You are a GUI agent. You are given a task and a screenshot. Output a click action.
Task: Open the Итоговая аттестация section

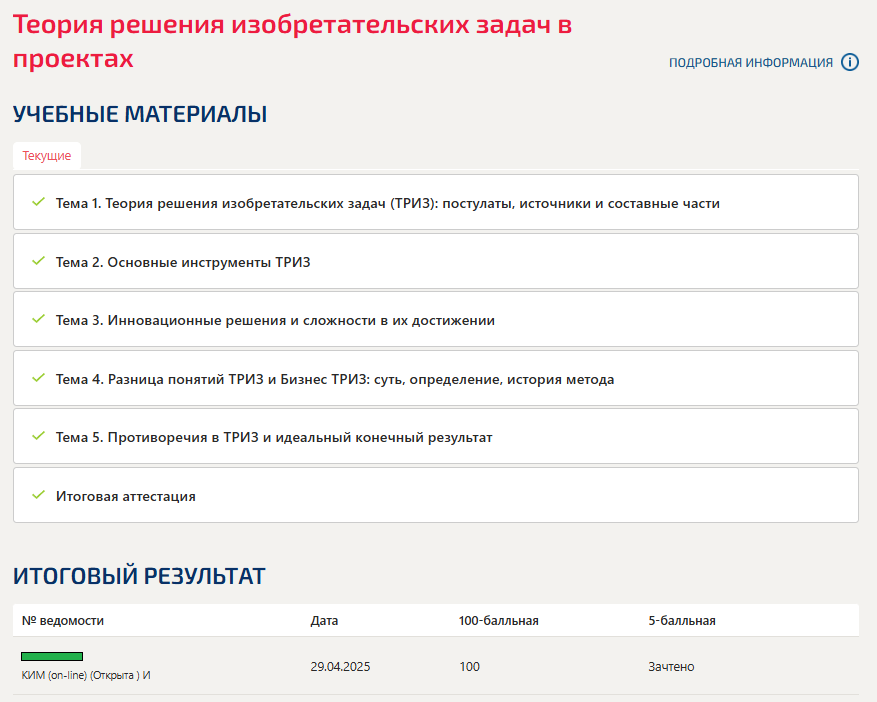(x=436, y=495)
